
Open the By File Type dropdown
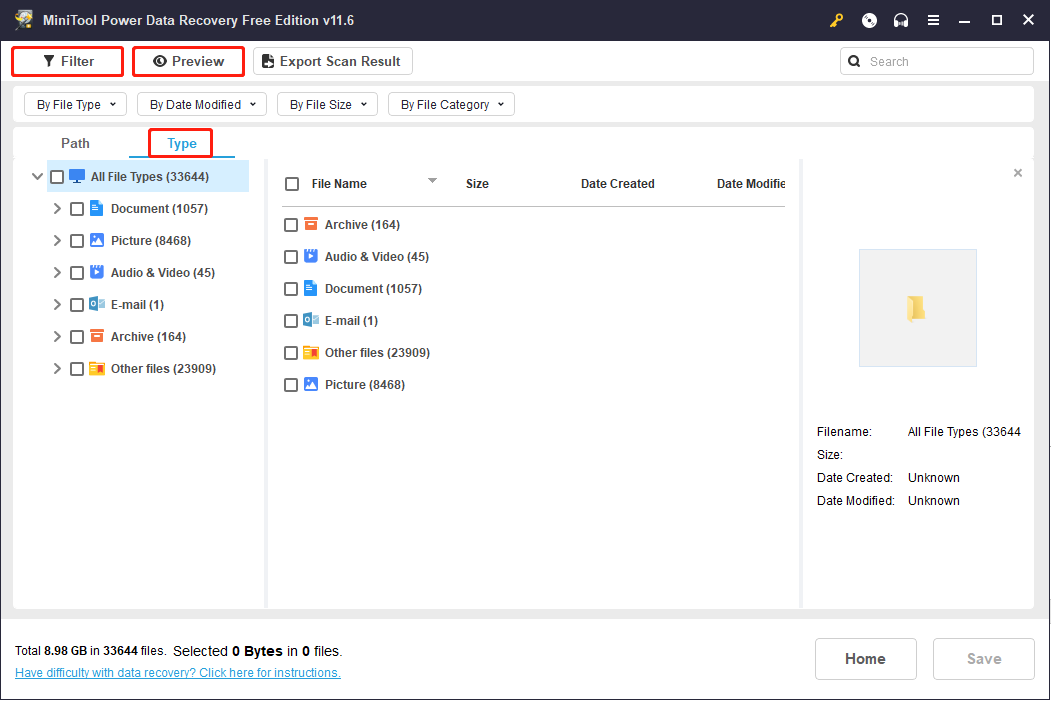(76, 104)
